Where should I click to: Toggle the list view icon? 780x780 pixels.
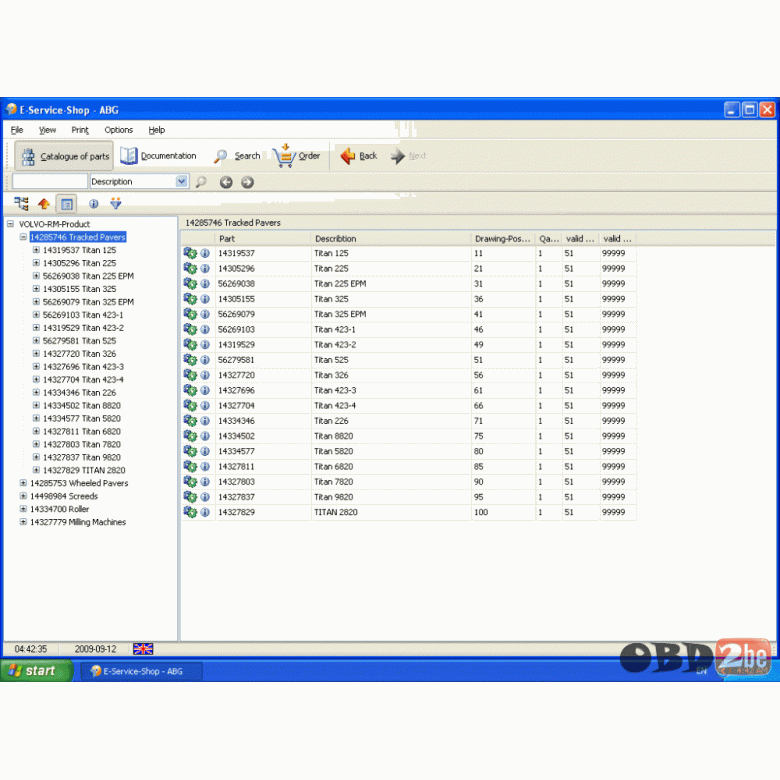click(x=67, y=203)
